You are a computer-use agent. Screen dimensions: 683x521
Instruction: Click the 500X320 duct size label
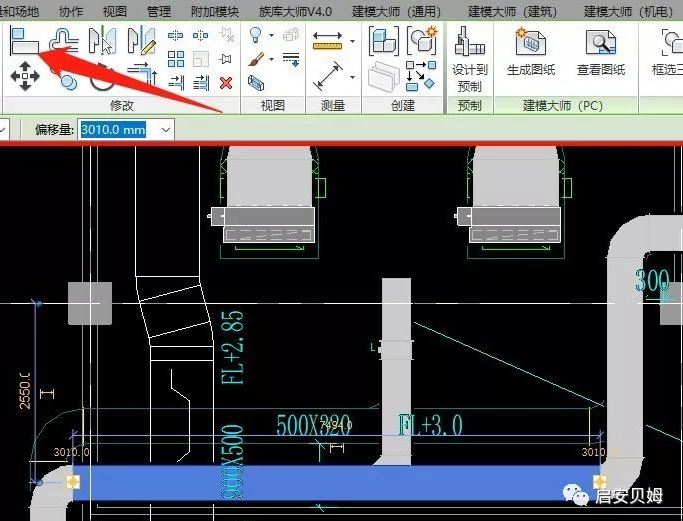click(x=313, y=425)
